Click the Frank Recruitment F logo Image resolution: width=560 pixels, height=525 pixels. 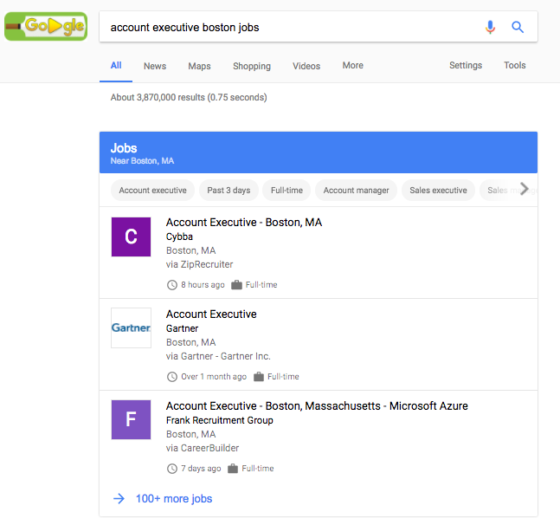pos(131,420)
